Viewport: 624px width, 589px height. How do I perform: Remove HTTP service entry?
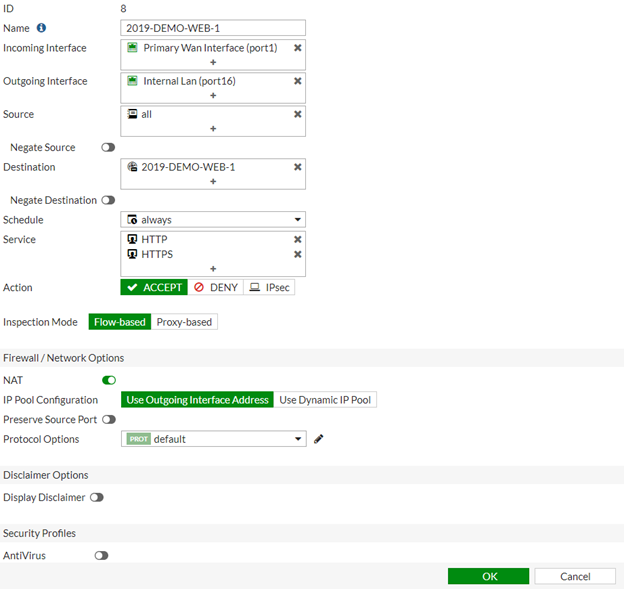point(297,239)
